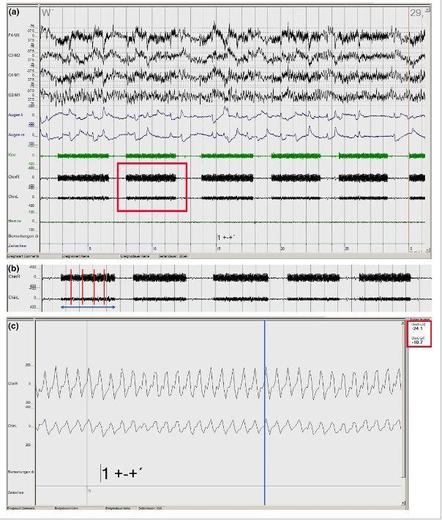Screen dimensions: 442x520
Task: Click time axis tick '25' in panel (a)
Action: pos(347,248)
